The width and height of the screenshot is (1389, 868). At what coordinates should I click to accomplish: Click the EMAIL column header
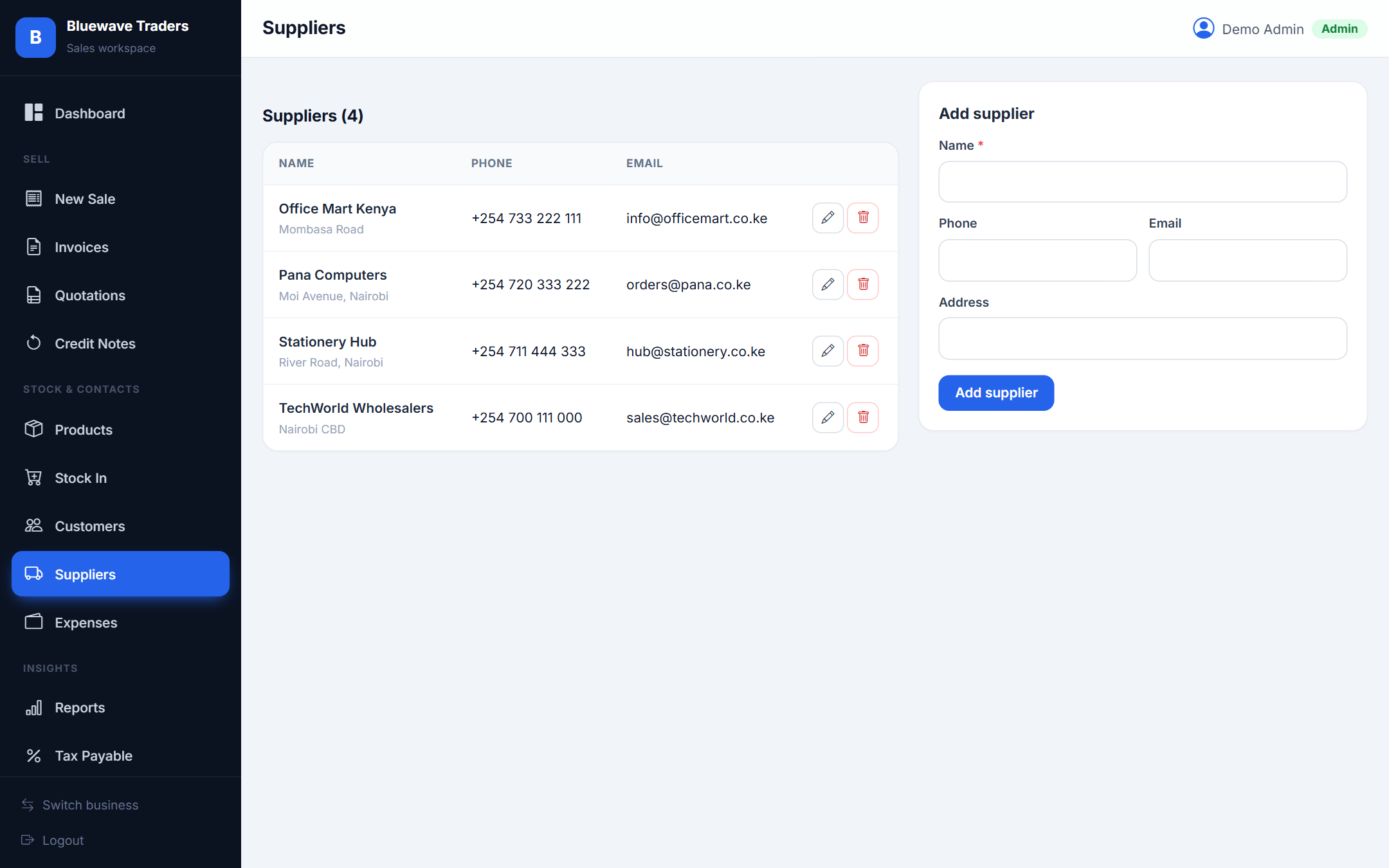pyautogui.click(x=644, y=163)
